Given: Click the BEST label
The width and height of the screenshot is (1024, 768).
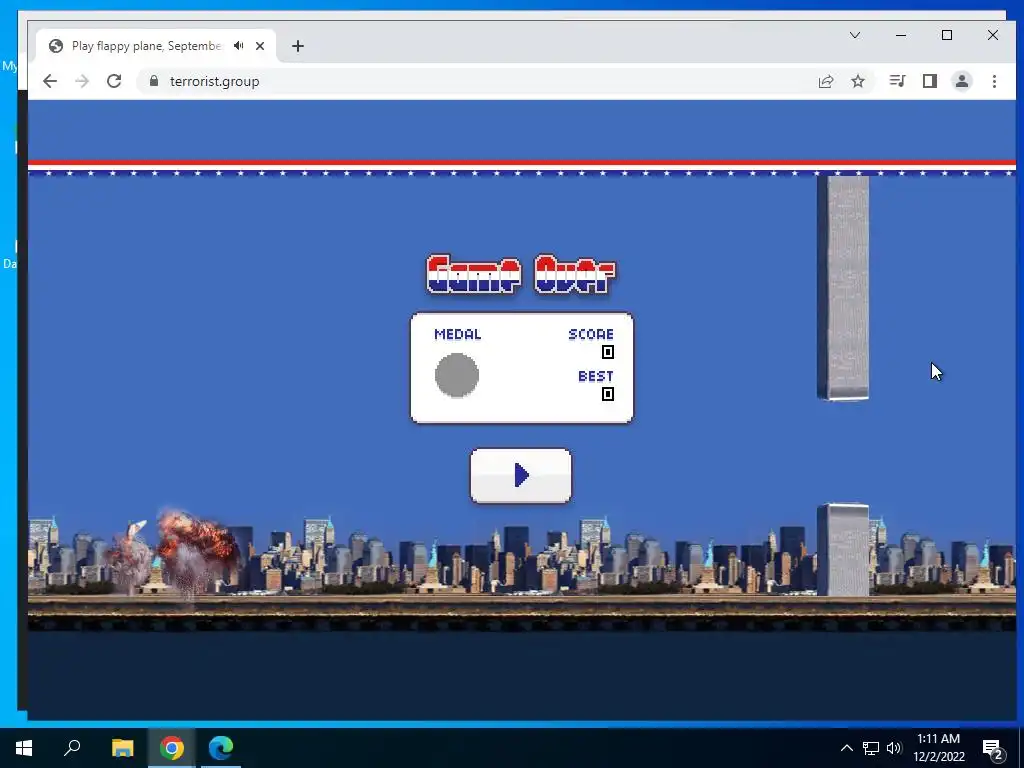Looking at the screenshot, I should pyautogui.click(x=596, y=376).
